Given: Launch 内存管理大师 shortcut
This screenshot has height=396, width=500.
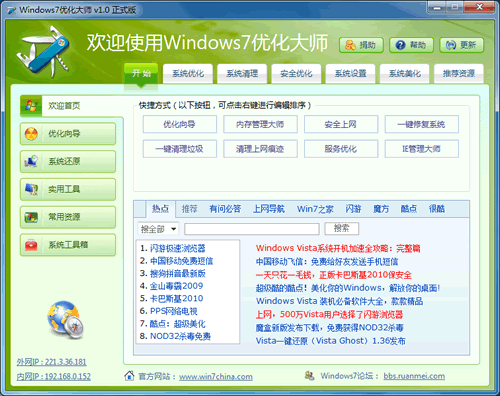Looking at the screenshot, I should tap(260, 124).
